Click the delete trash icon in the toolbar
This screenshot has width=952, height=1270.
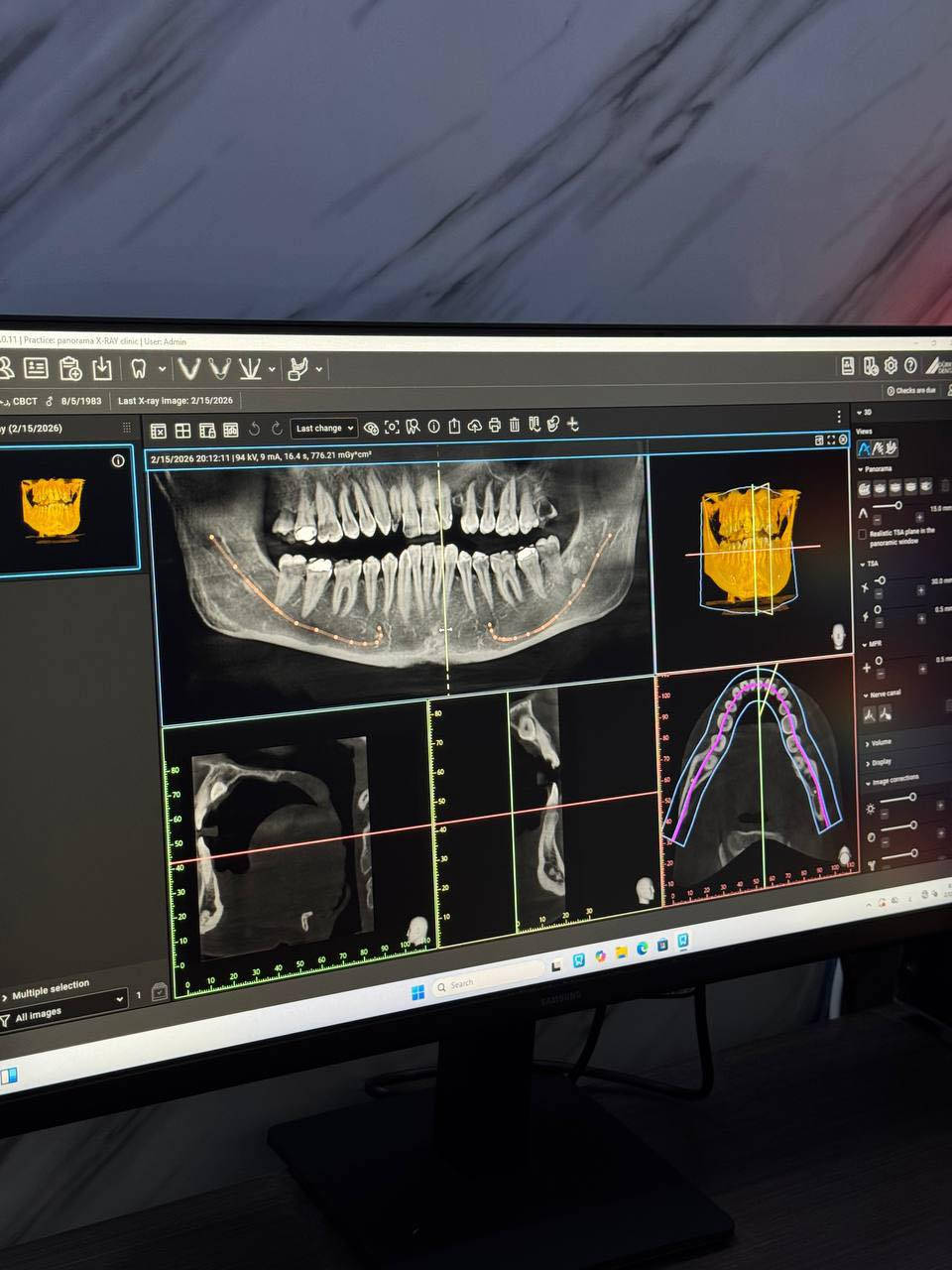[514, 426]
